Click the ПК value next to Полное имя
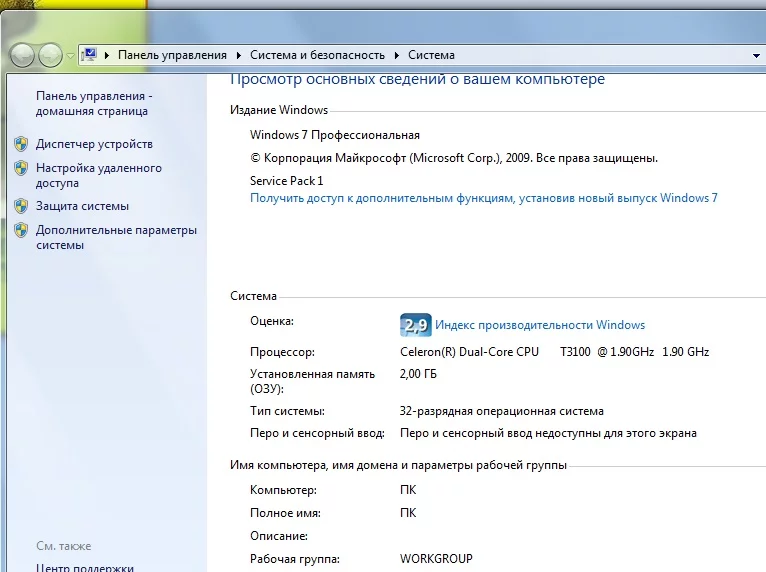Image resolution: width=766 pixels, height=572 pixels. tap(408, 513)
